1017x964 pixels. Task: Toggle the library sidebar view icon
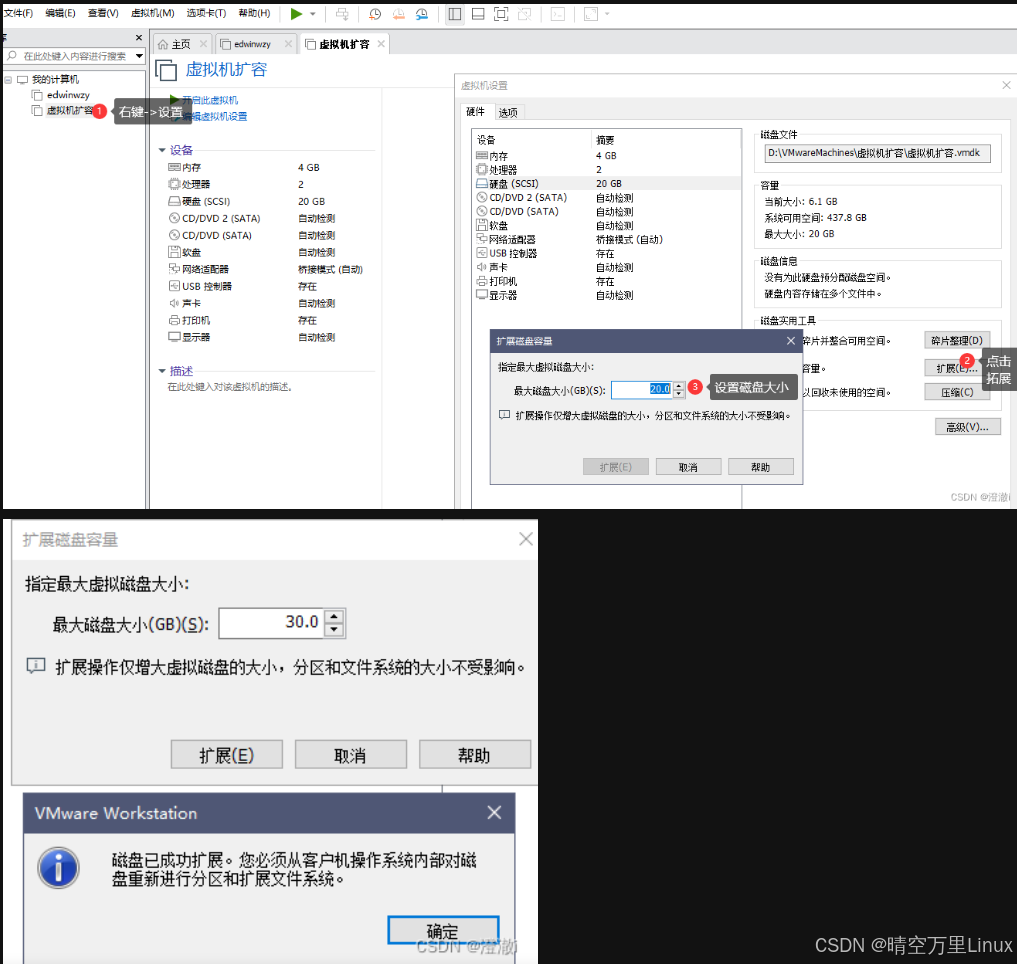click(x=455, y=14)
